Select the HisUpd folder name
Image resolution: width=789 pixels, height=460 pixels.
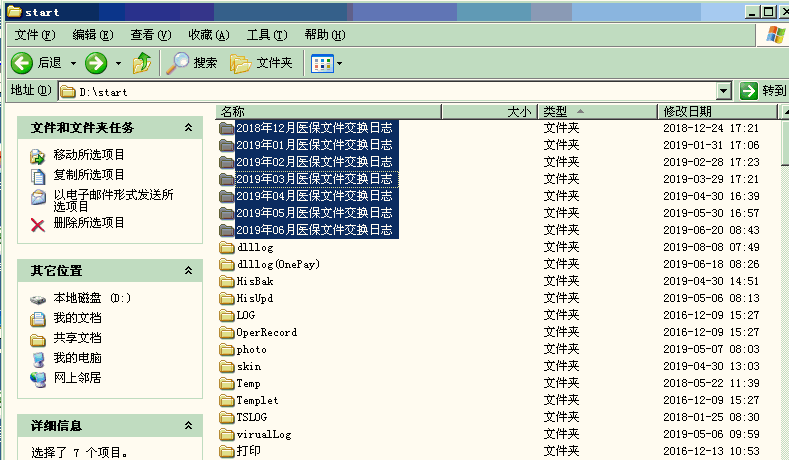[255, 298]
